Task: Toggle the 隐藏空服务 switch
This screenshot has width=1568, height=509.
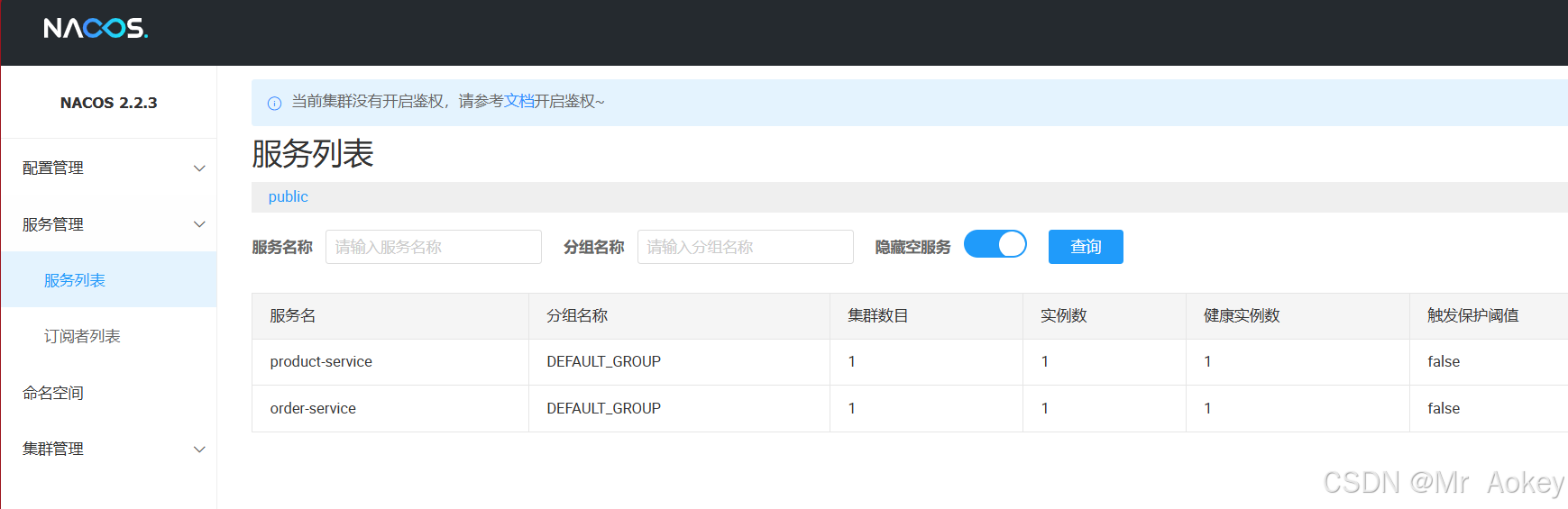Action: (x=995, y=244)
